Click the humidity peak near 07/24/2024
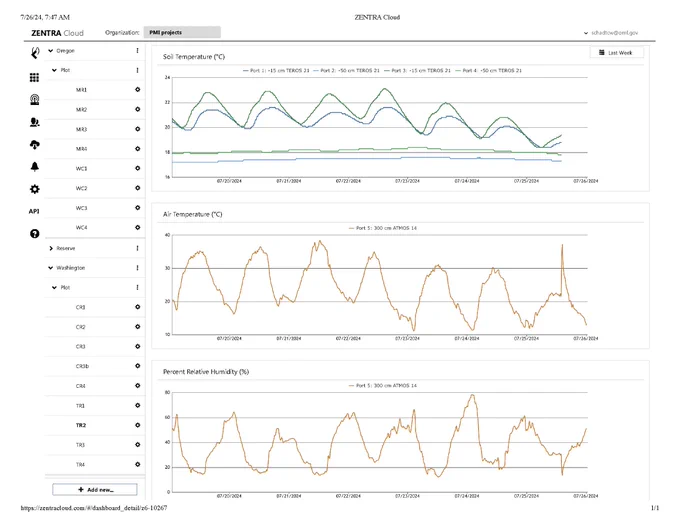 click(472, 395)
